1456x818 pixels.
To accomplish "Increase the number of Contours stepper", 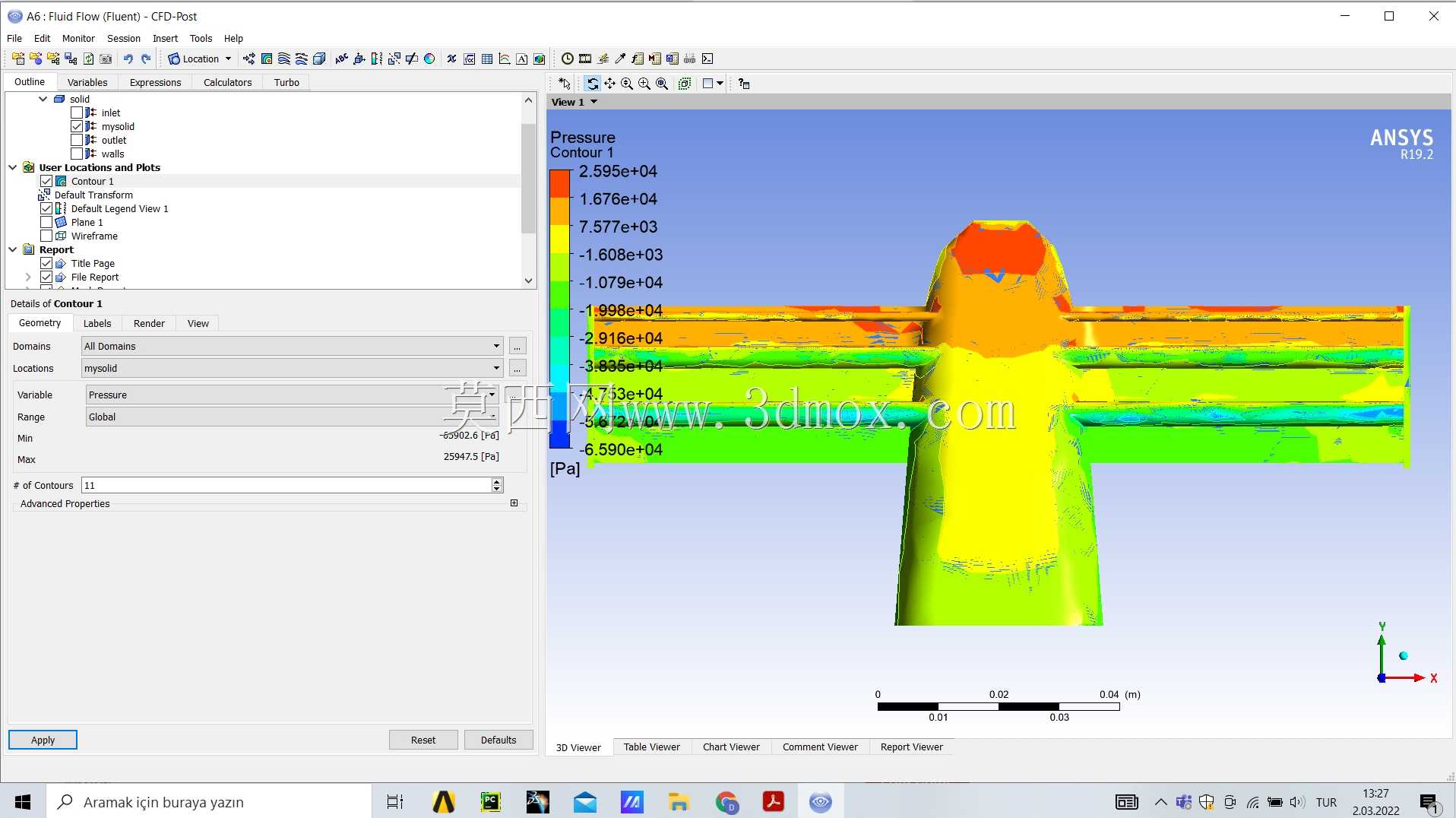I will (497, 481).
